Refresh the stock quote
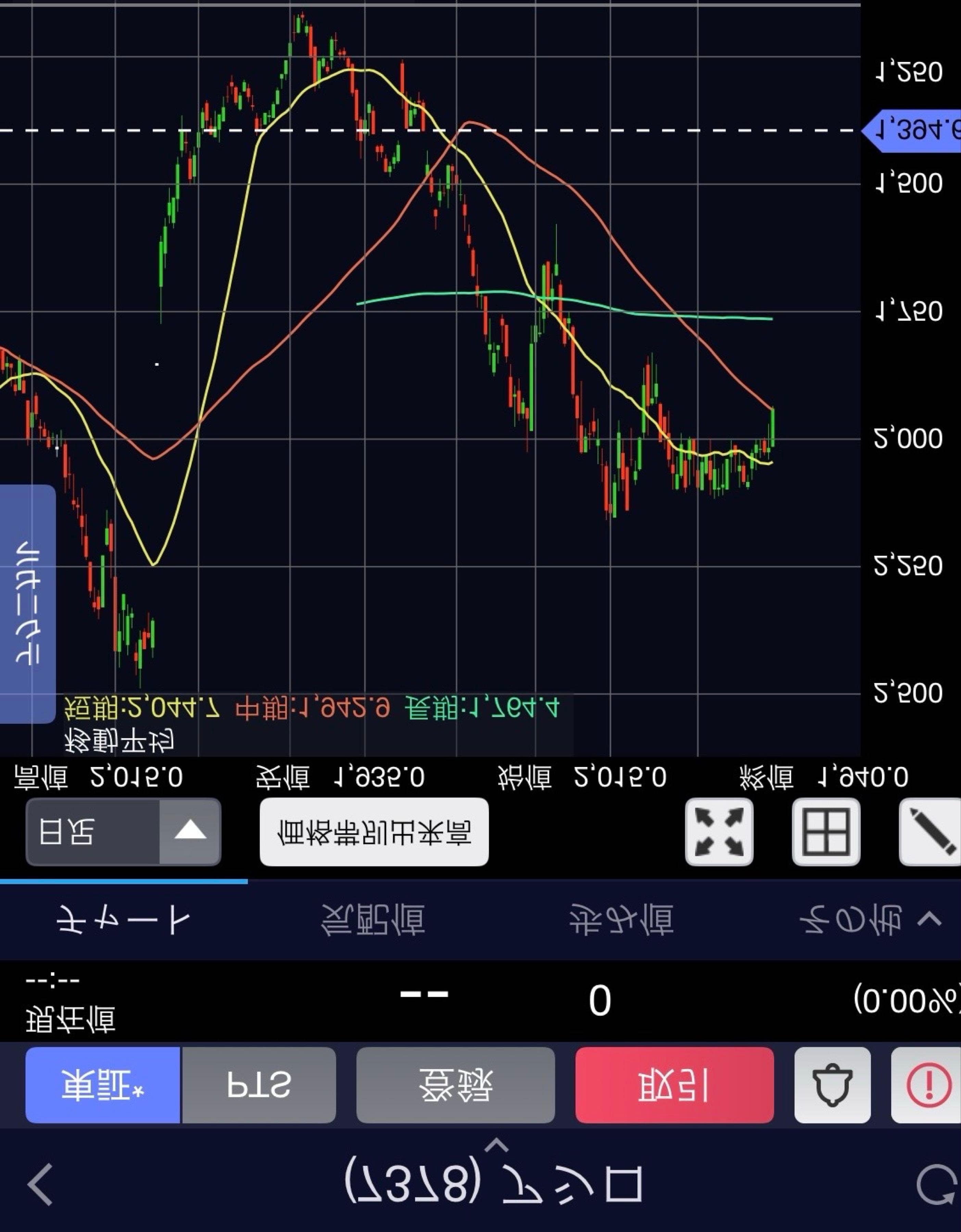This screenshot has width=961, height=1232. coord(937,1185)
